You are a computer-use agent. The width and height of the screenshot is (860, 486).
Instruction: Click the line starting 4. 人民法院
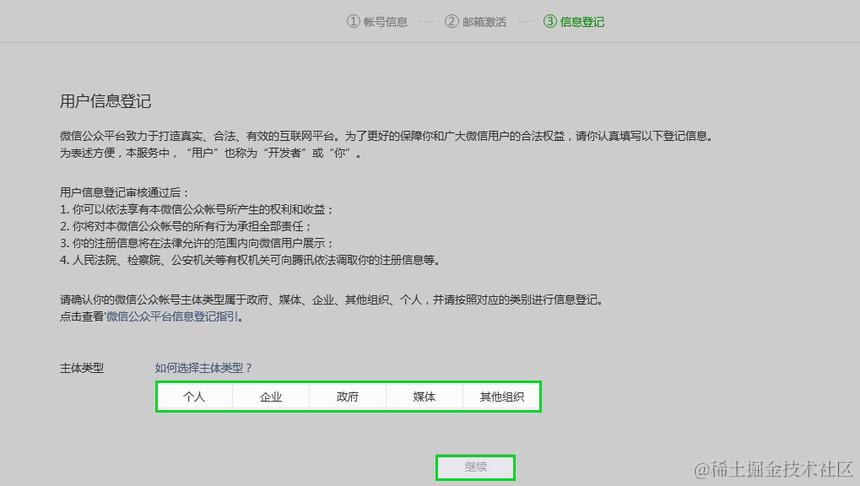point(250,260)
